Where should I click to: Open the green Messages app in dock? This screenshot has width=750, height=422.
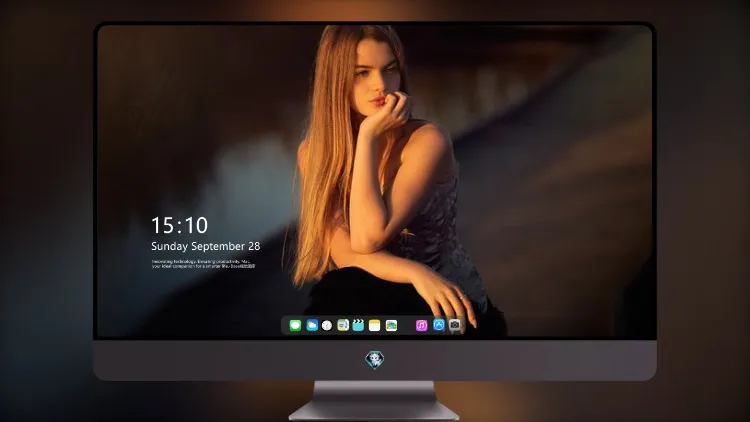pyautogui.click(x=295, y=325)
